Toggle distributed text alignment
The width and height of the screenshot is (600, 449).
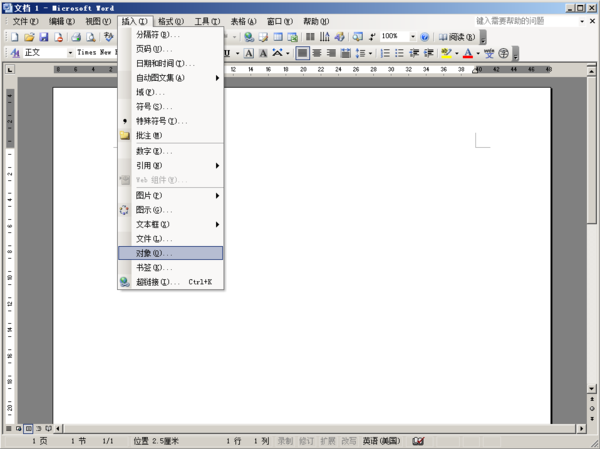(x=346, y=53)
